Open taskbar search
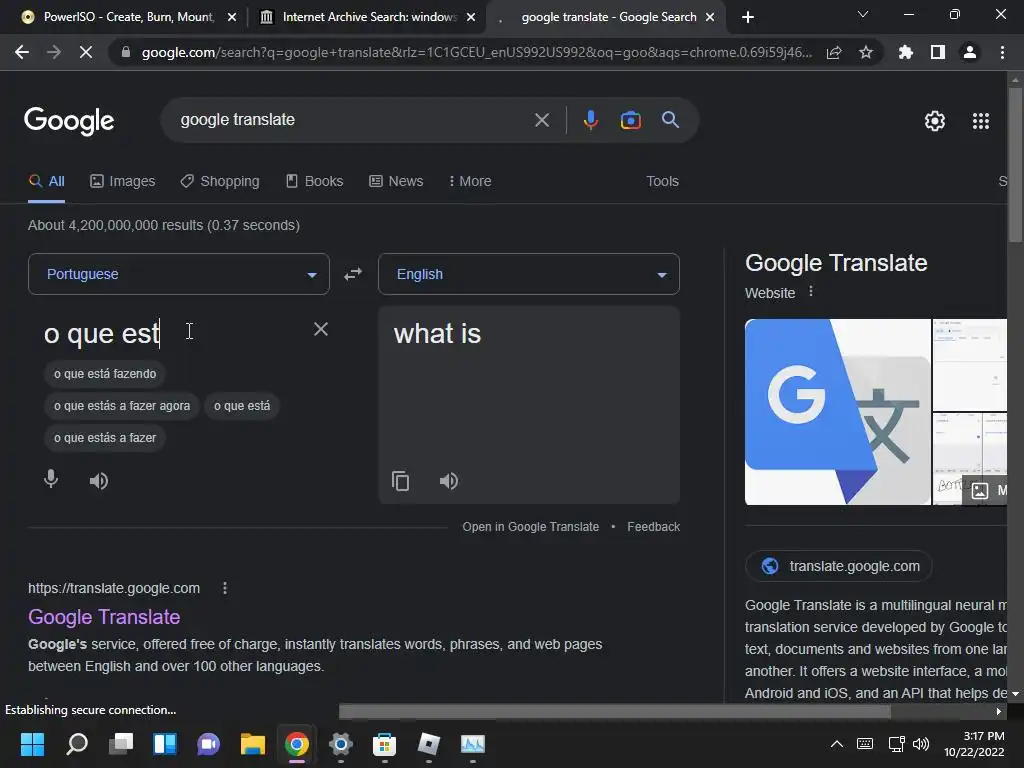1024x768 pixels. pos(77,744)
